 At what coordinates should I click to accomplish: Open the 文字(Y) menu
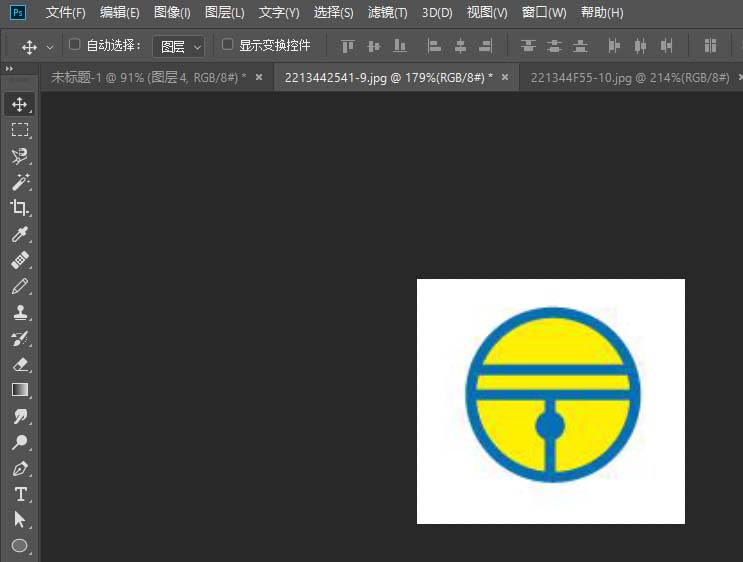(x=279, y=12)
